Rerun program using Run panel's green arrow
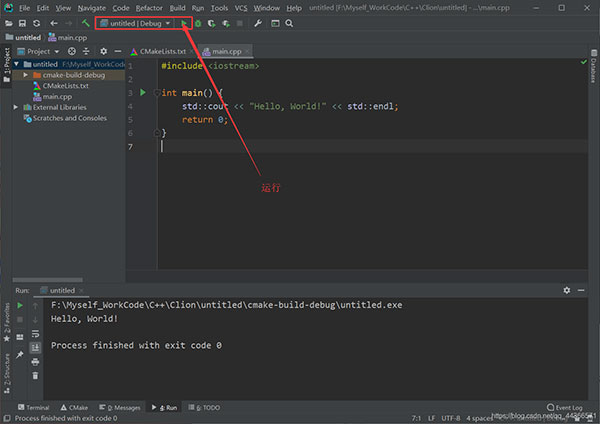The height and width of the screenshot is (424, 600). pos(20,305)
